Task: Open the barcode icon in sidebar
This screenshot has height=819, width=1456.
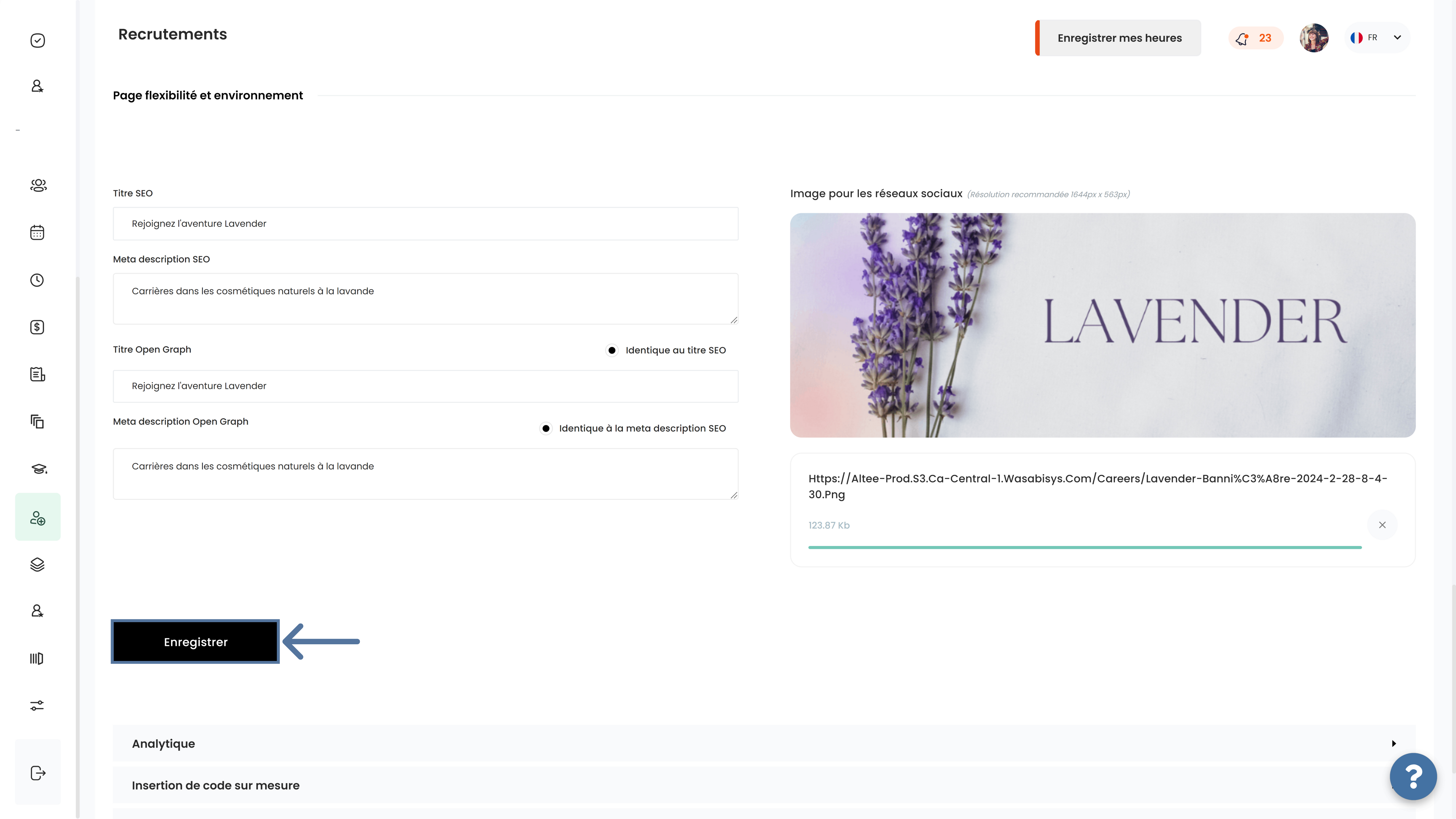Action: point(37,659)
